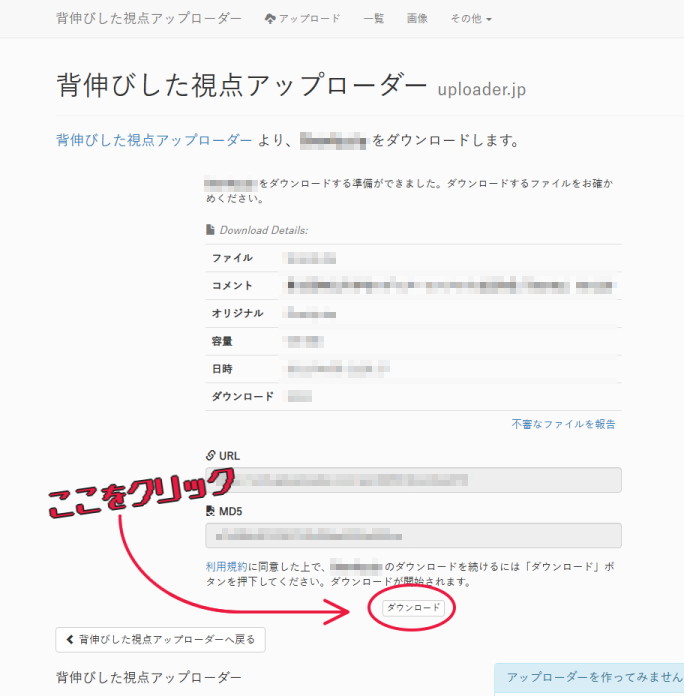Screen dimensions: 684x696
Task: Click the Download Details: heading text
Action: [x=264, y=230]
